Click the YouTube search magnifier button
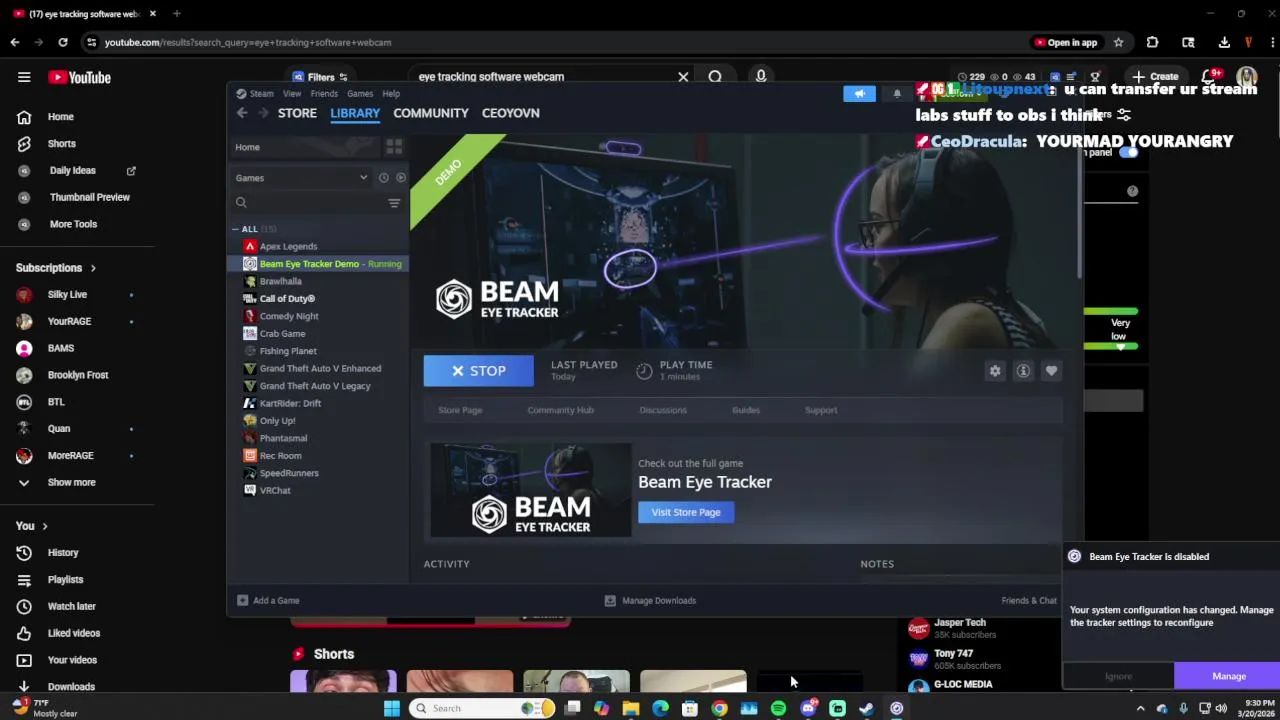This screenshot has height=720, width=1280. click(x=715, y=76)
